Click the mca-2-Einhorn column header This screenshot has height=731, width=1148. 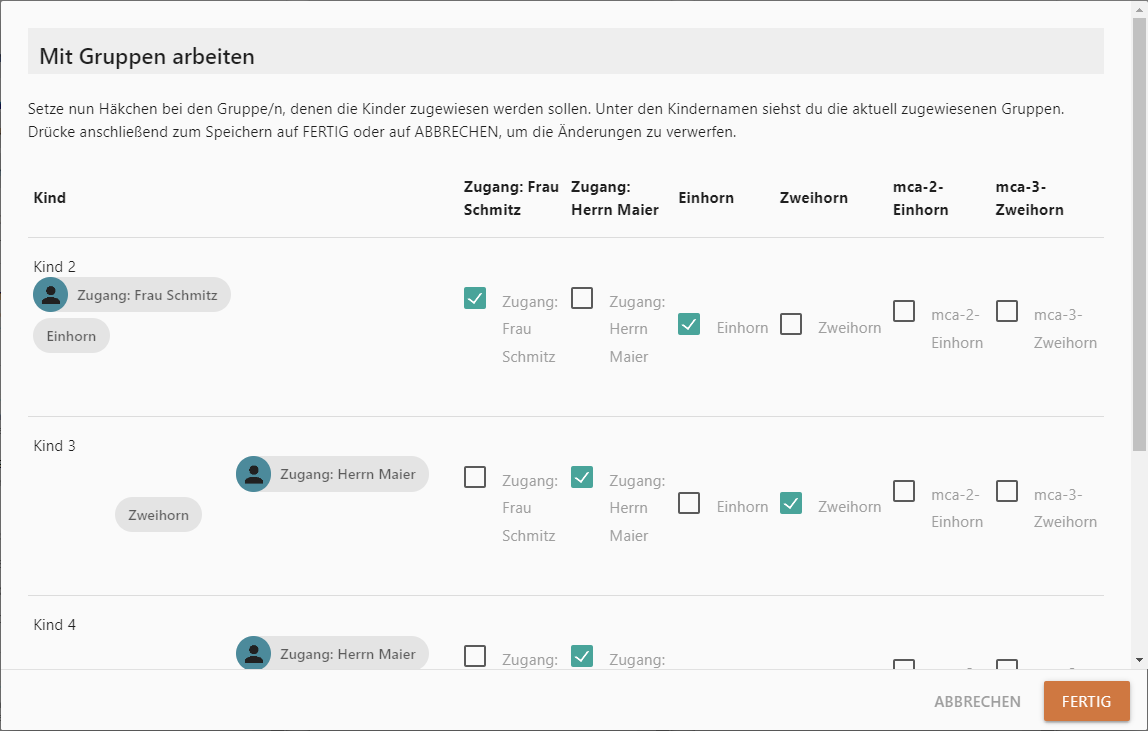pyautogui.click(x=920, y=198)
